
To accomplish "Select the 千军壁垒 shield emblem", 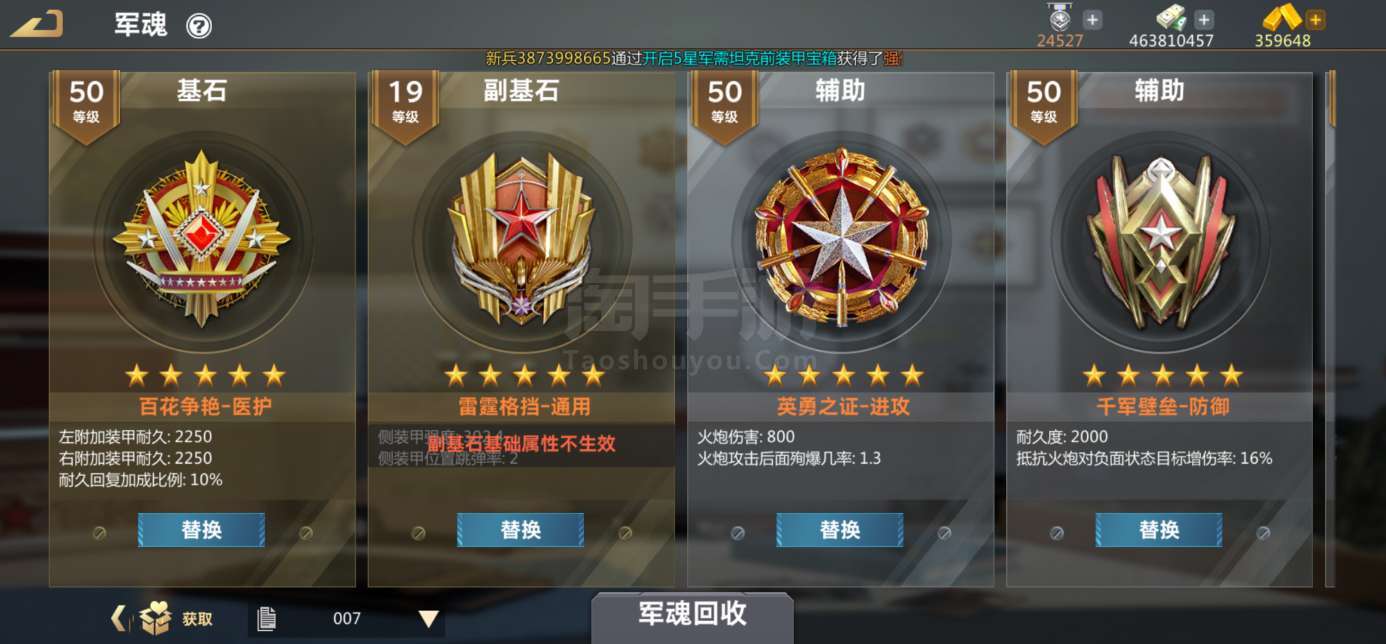I will [x=1160, y=241].
